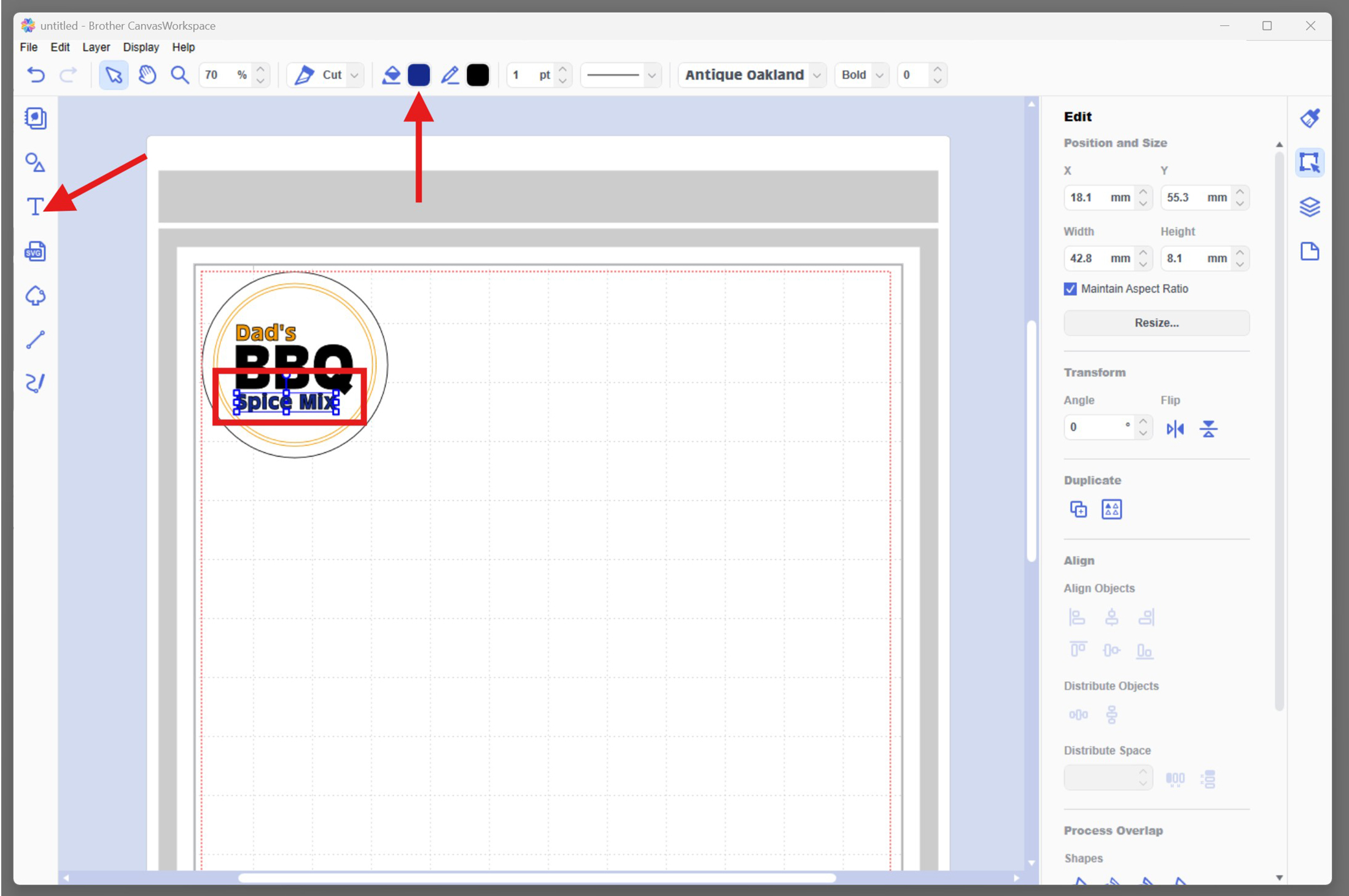Screen dimensions: 1349x896
Task: Click the Resize... button
Action: (x=1156, y=323)
